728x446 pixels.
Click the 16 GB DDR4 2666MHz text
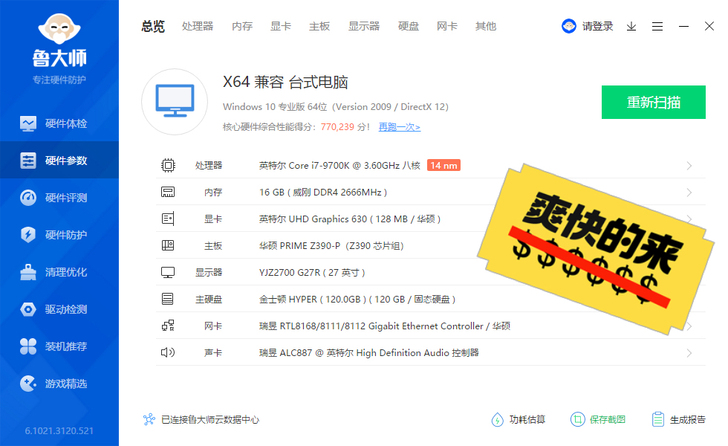tap(323, 192)
